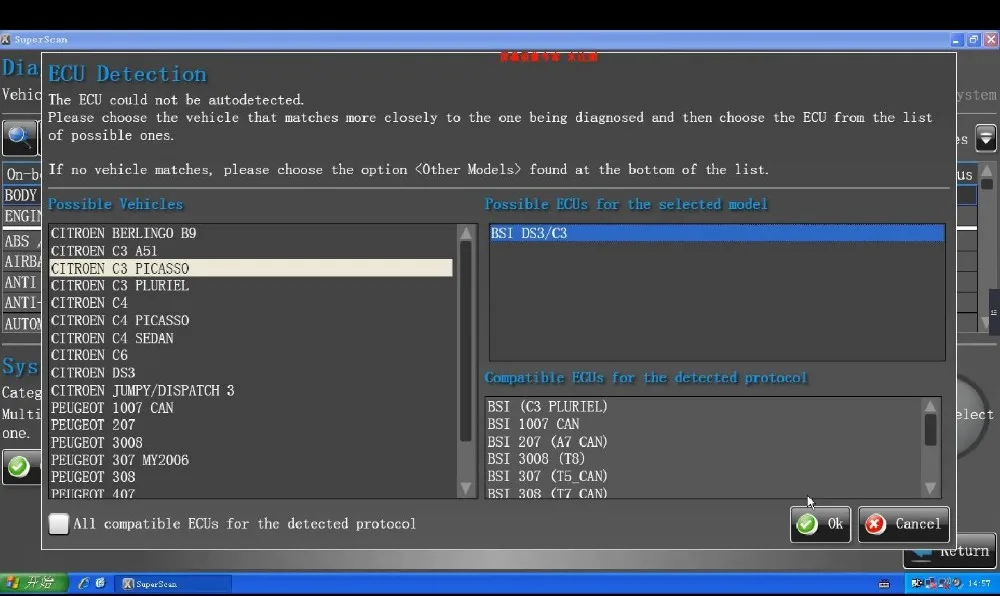
Task: Click the keyboard icon in system tray
Action: tap(884, 583)
